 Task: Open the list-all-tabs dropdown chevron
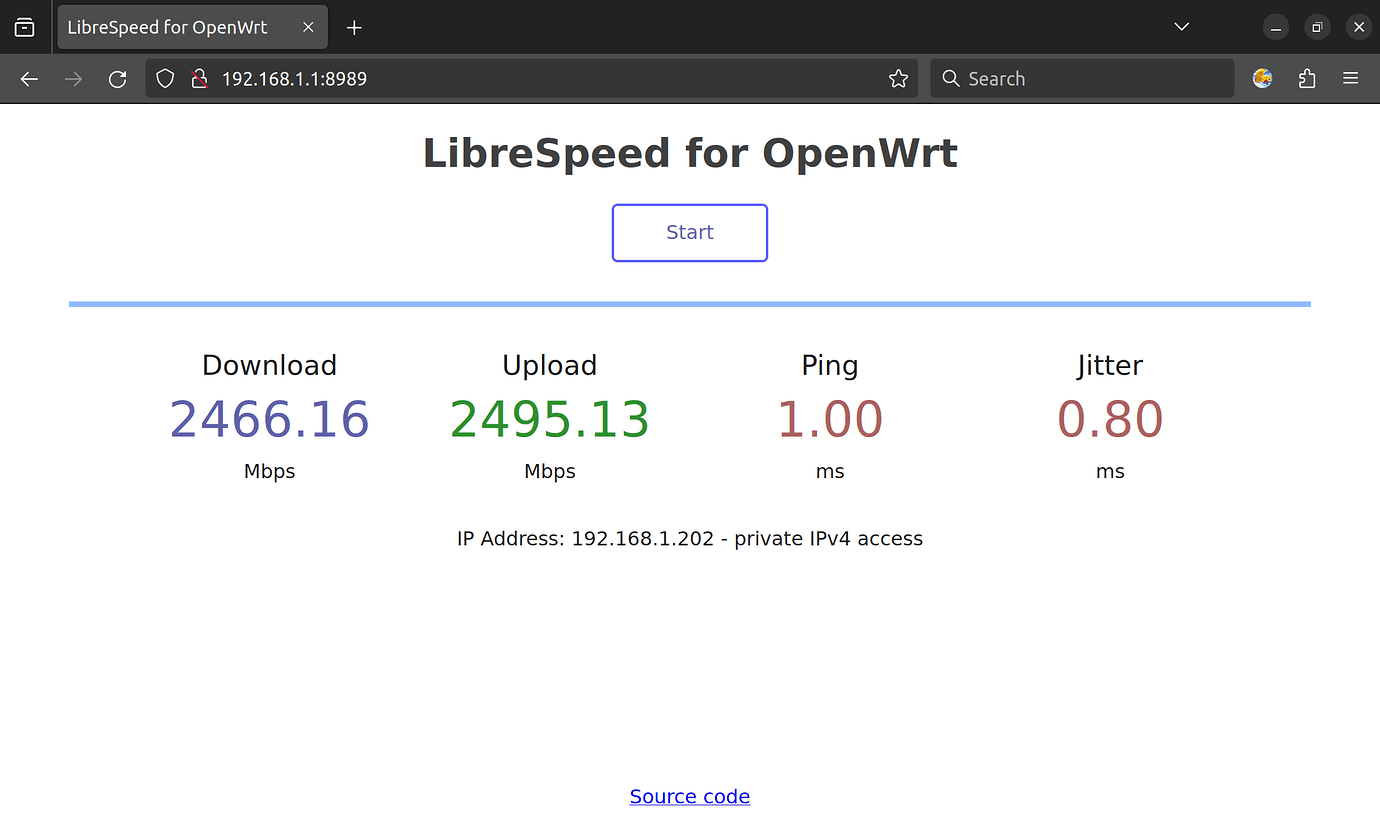point(1181,27)
